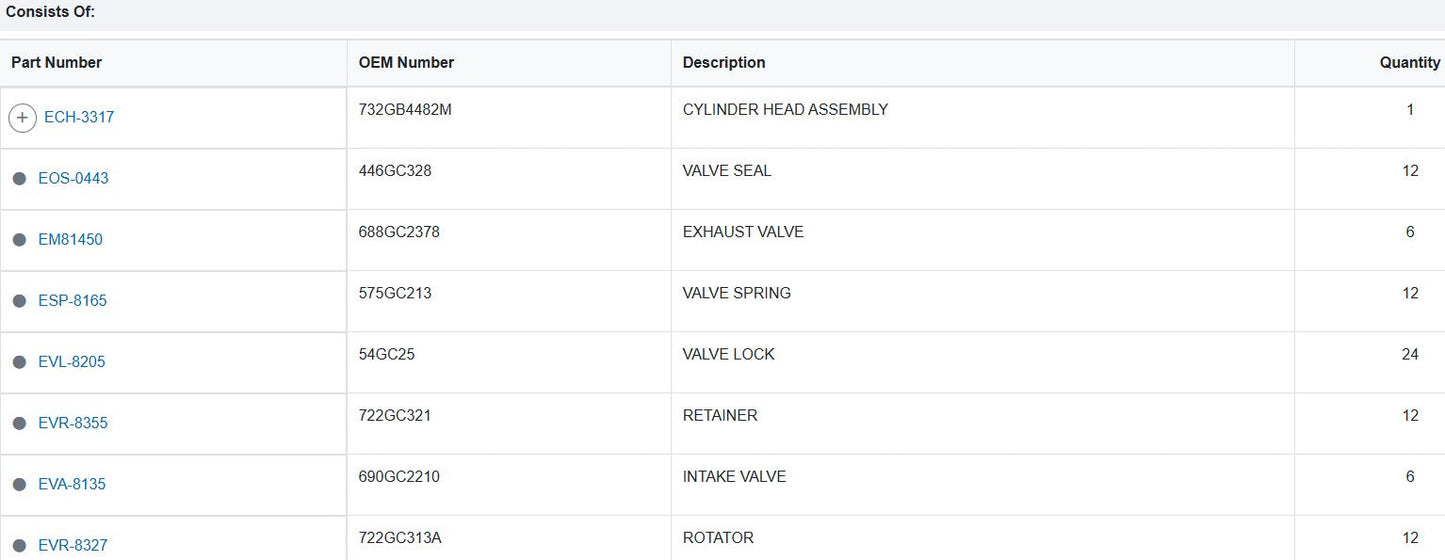
Task: Click the Part Number column header
Action: (x=57, y=62)
